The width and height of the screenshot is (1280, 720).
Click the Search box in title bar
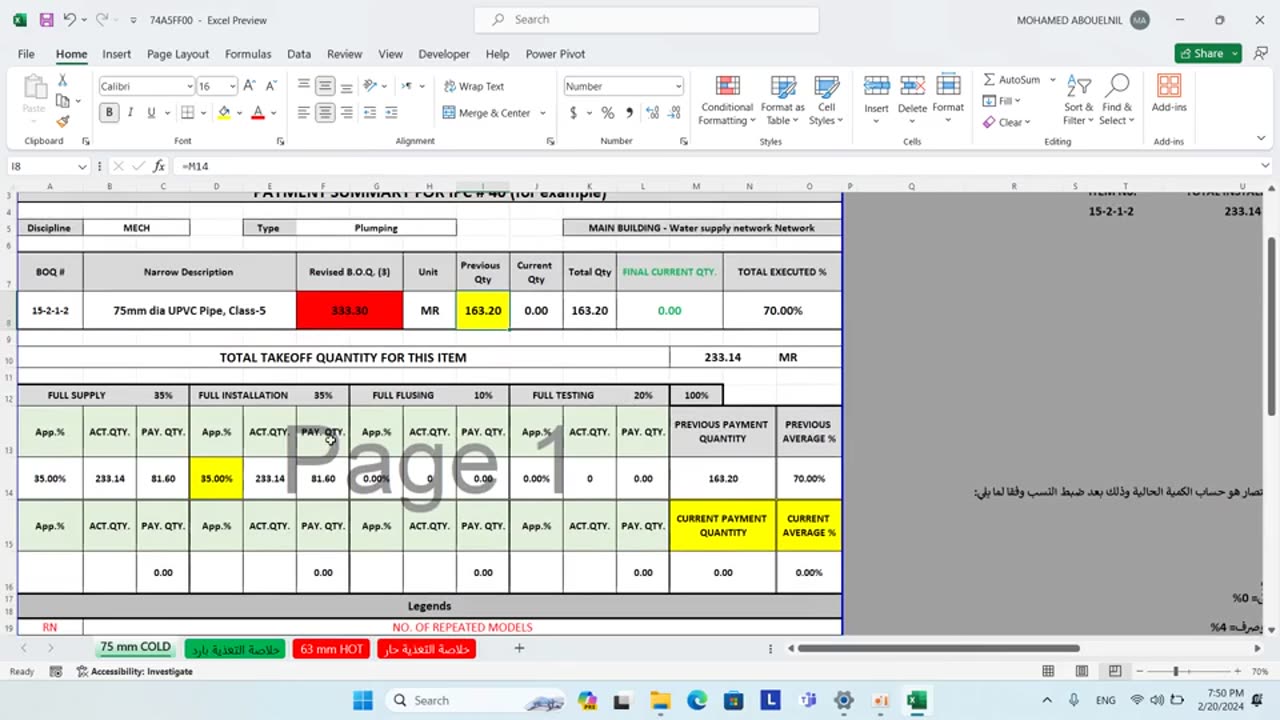coord(647,19)
